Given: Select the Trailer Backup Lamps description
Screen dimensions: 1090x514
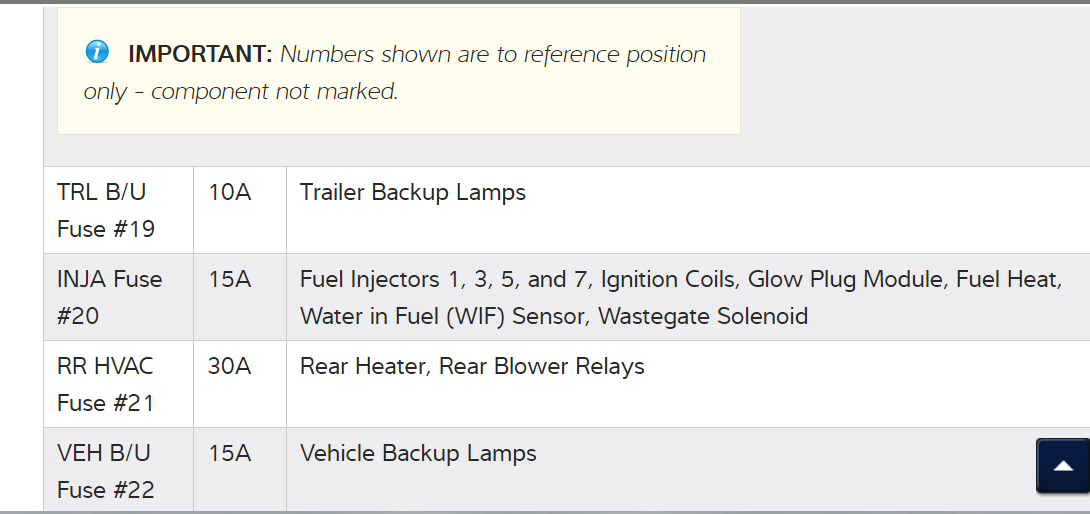Looking at the screenshot, I should coord(413,193).
